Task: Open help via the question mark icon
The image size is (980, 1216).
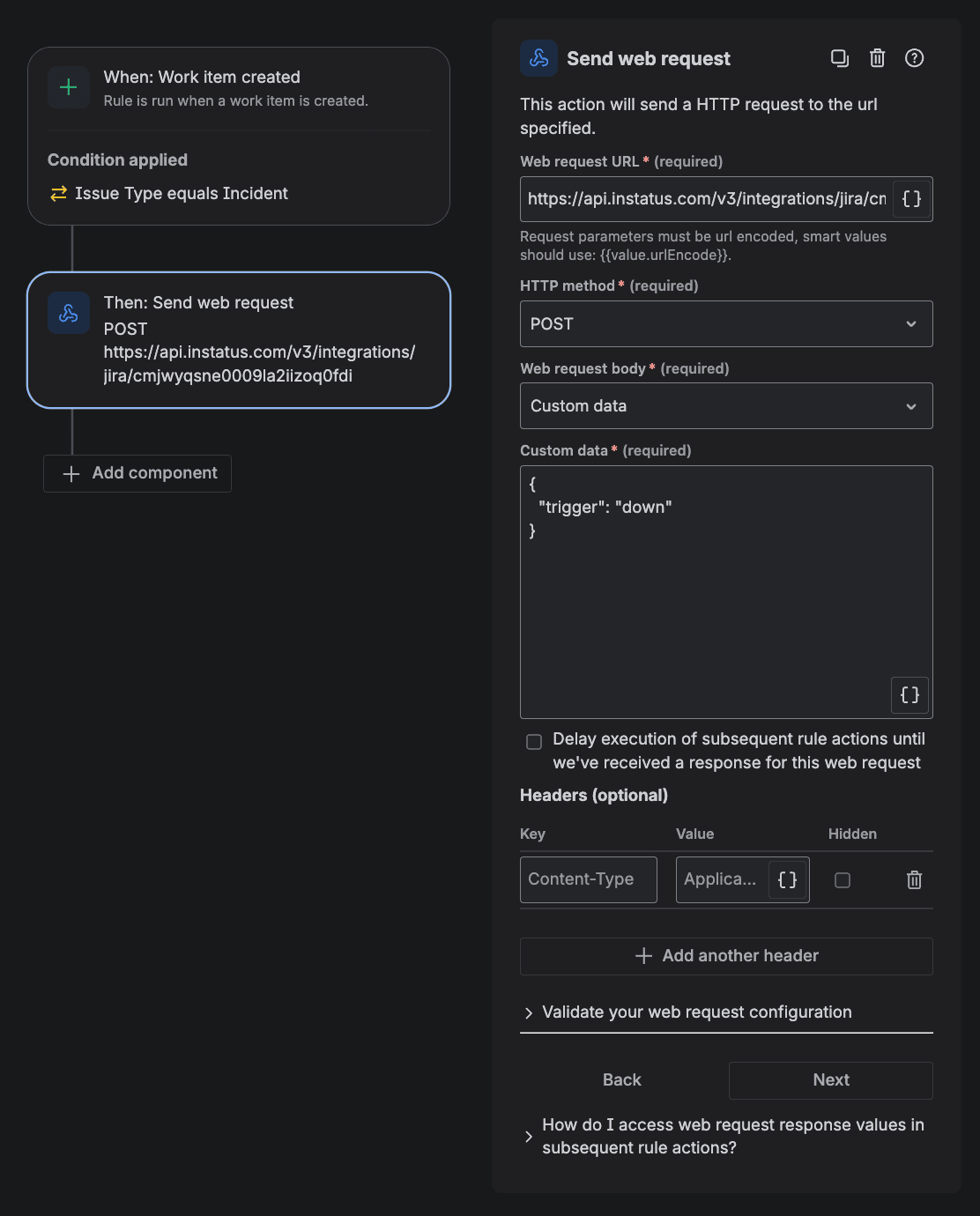Action: tap(914, 58)
